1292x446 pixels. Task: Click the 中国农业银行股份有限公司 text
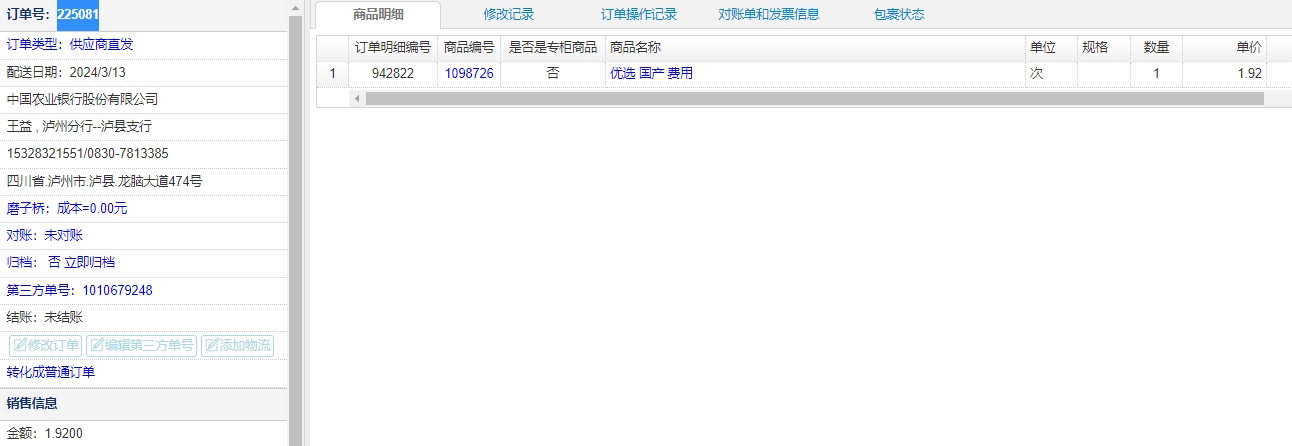click(82, 99)
